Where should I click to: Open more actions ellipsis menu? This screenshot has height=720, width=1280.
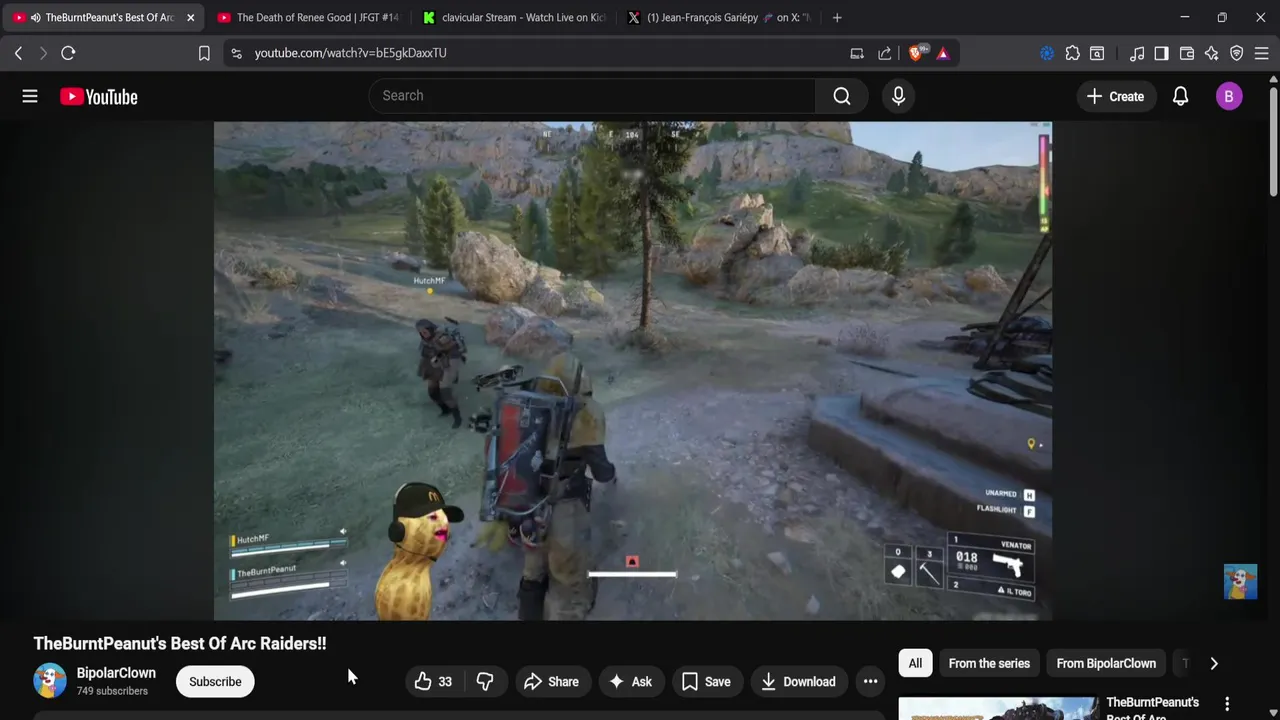(x=871, y=682)
